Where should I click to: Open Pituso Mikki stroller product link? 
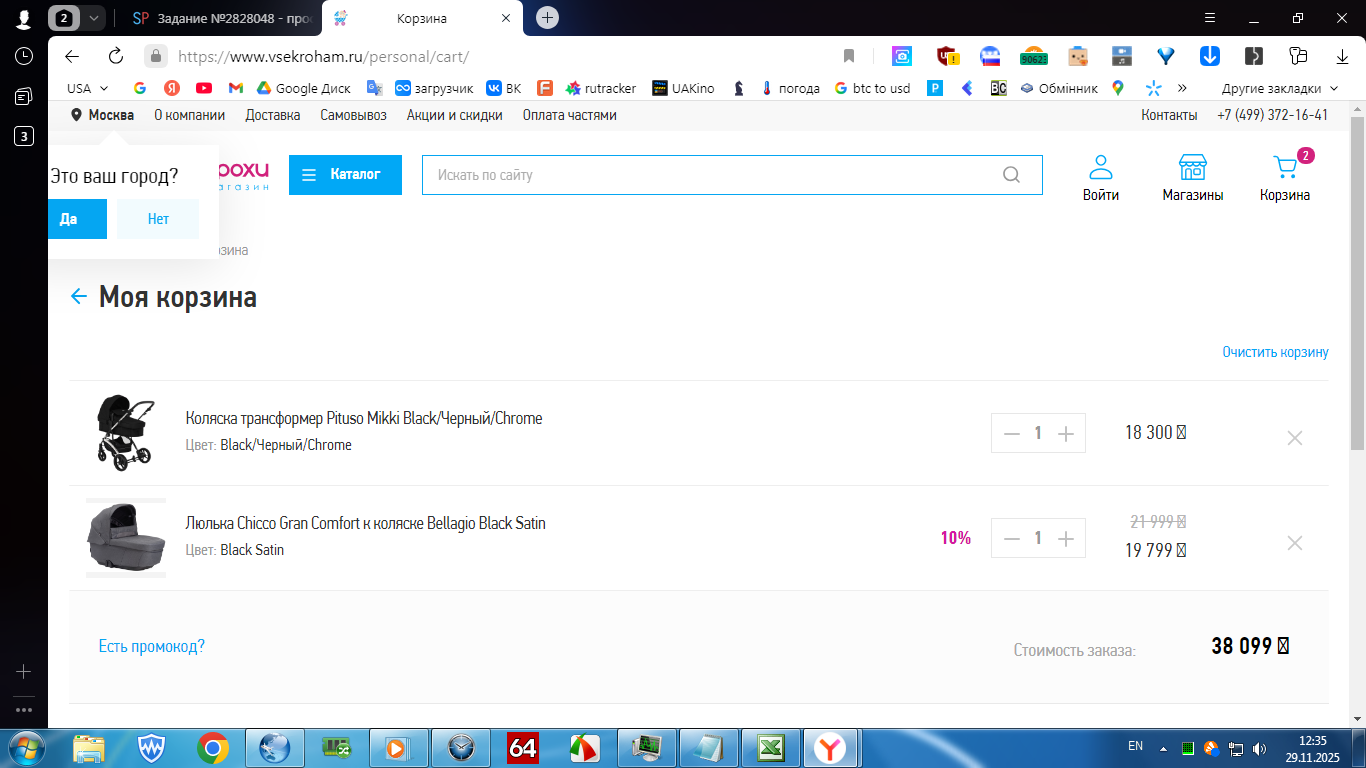[364, 418]
